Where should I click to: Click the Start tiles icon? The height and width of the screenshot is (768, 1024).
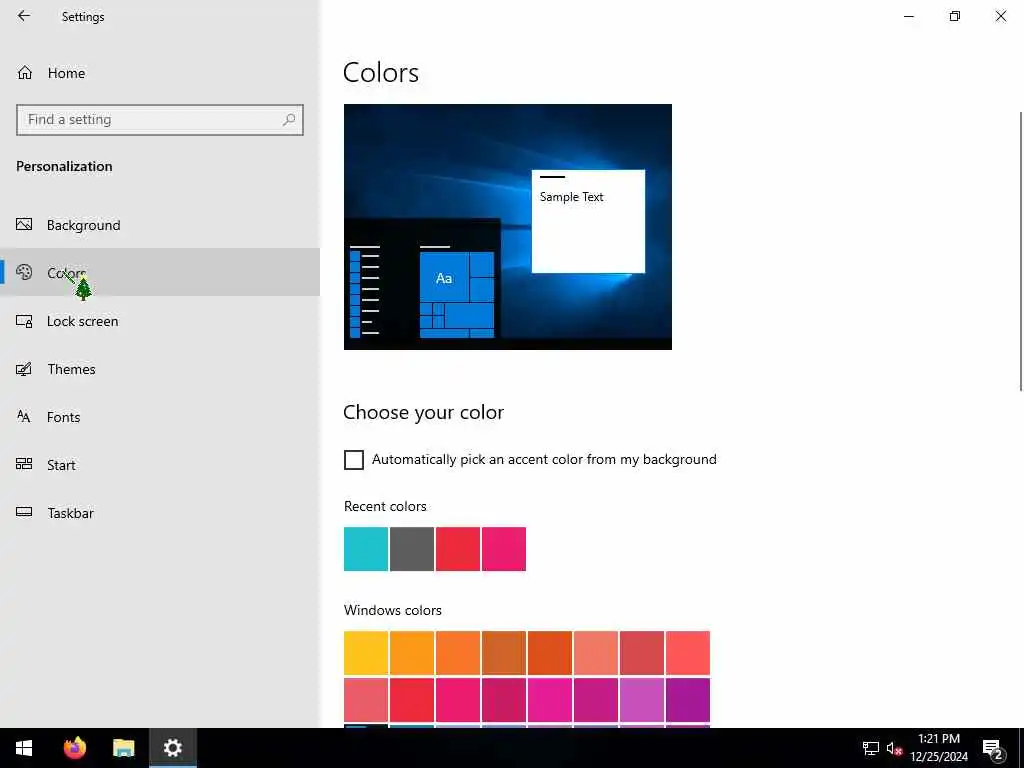pos(24,464)
